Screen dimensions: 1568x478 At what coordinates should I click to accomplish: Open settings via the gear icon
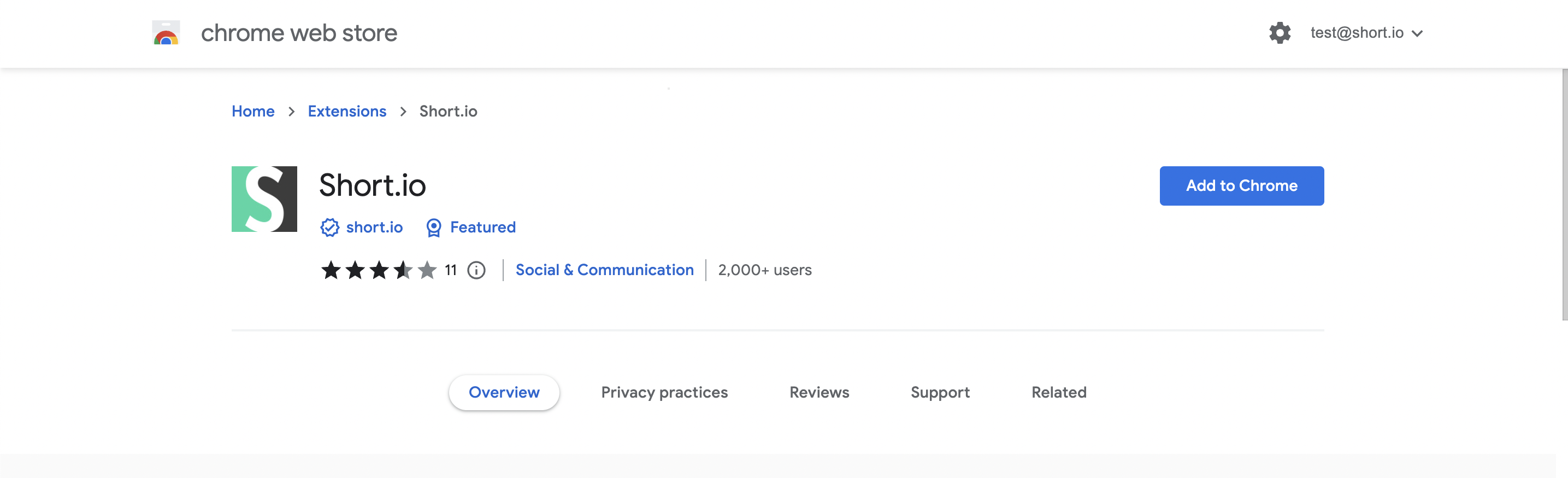[x=1280, y=33]
